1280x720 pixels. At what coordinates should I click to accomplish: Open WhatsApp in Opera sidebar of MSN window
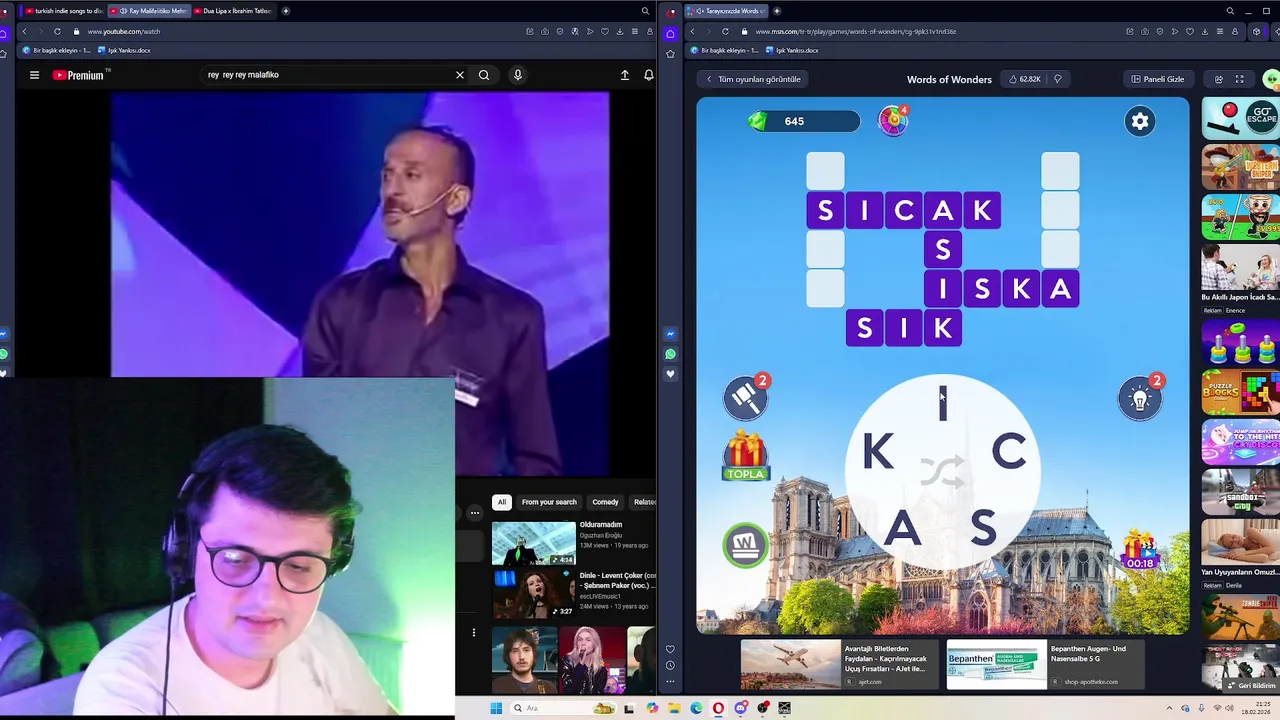pos(670,354)
